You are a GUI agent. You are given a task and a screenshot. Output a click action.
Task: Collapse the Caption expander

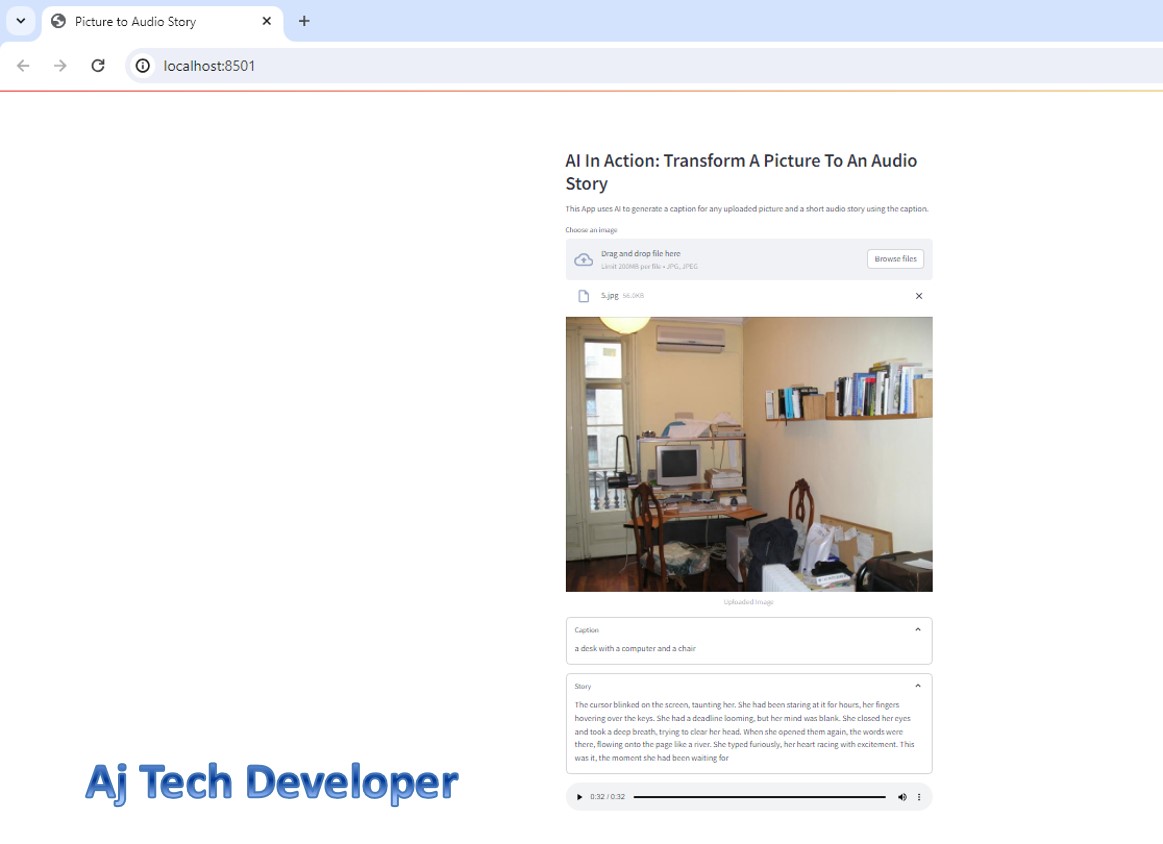coord(918,629)
